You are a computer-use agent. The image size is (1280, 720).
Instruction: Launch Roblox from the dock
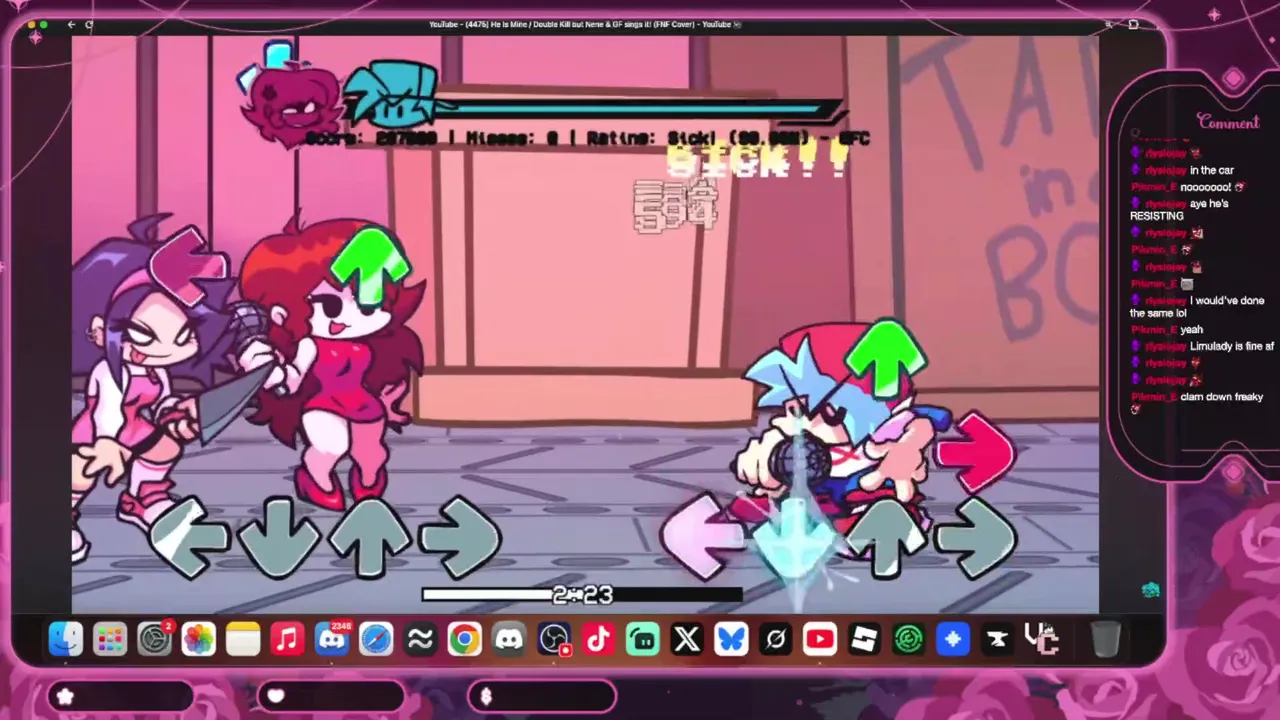(x=863, y=639)
